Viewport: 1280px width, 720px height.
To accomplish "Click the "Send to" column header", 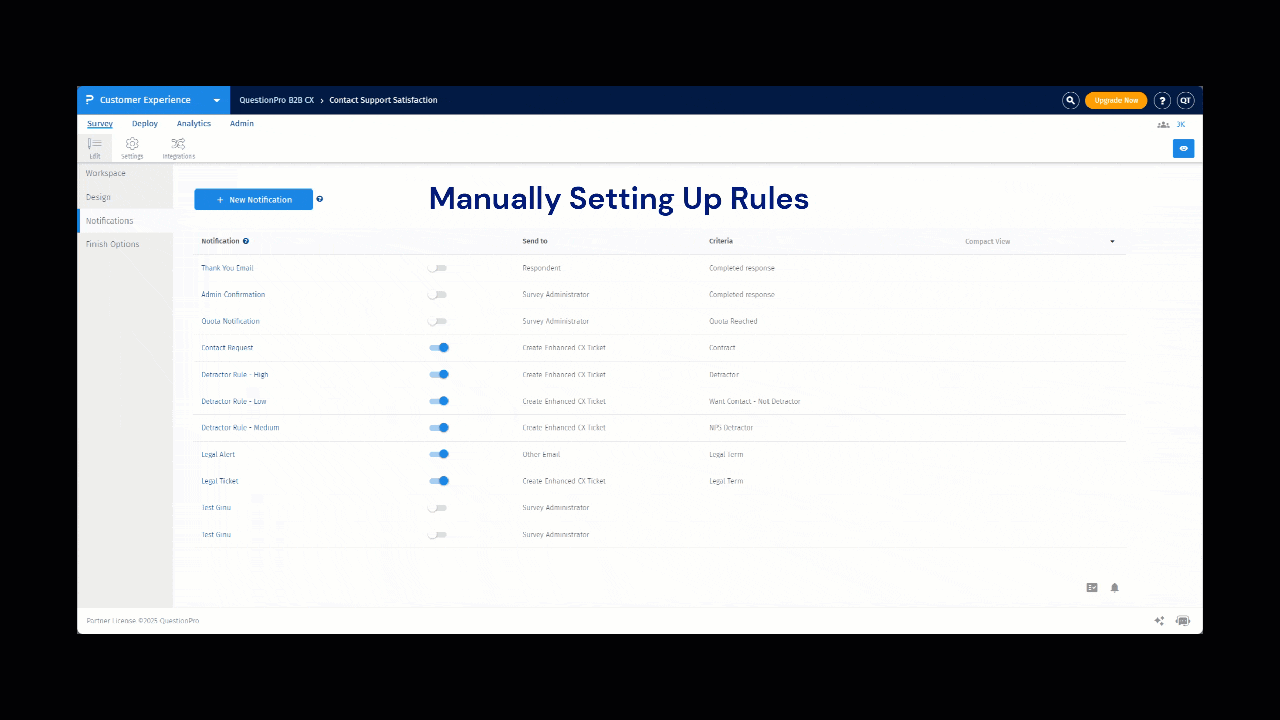I will point(535,241).
